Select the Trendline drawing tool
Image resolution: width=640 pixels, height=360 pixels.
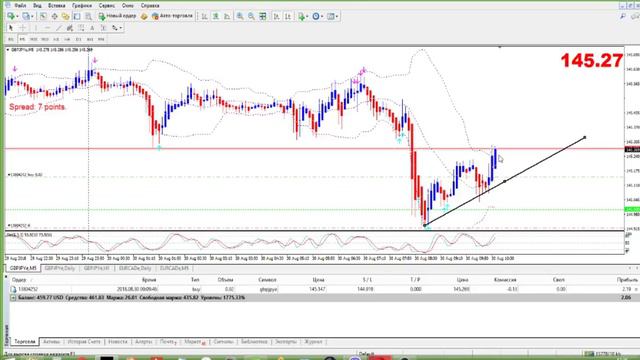click(x=58, y=28)
